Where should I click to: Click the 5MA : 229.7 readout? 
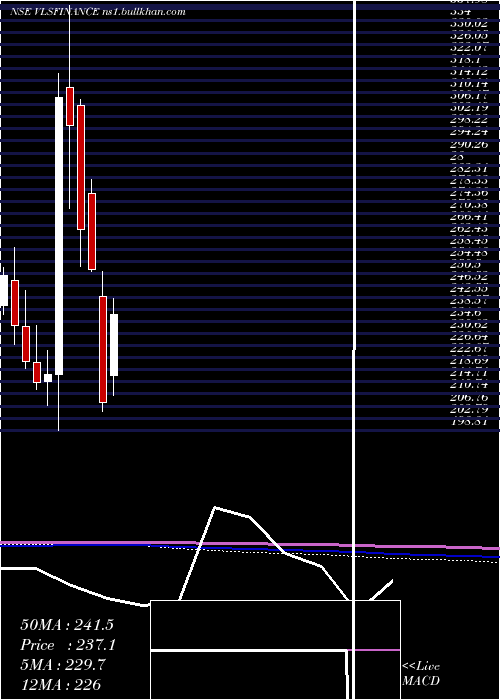pyautogui.click(x=63, y=665)
